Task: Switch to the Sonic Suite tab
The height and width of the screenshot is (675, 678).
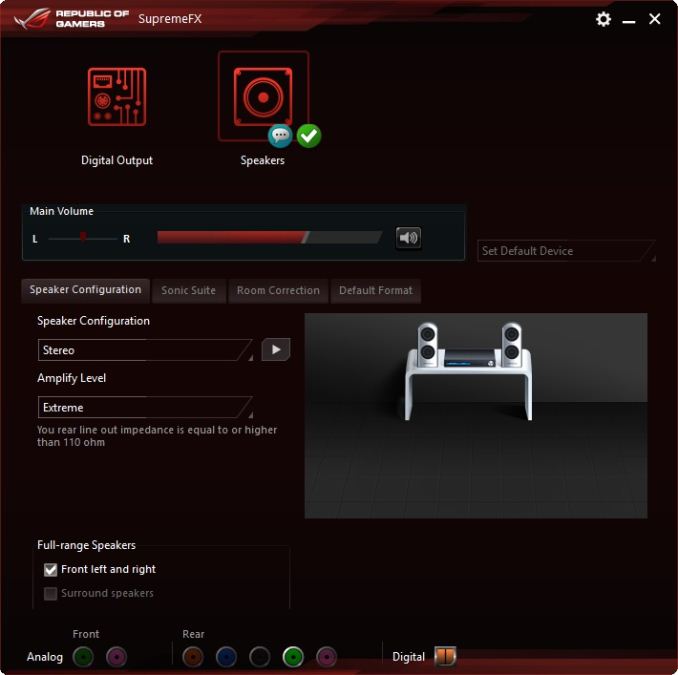Action: point(189,291)
